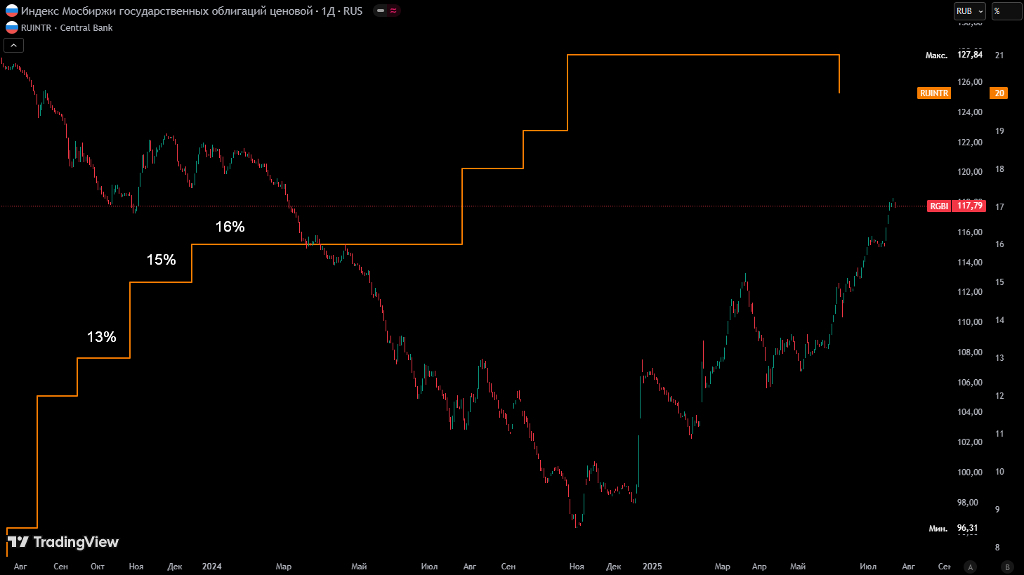Click the dash indicator icon after RUS
Screen dimensions: 1024x575
[381, 11]
